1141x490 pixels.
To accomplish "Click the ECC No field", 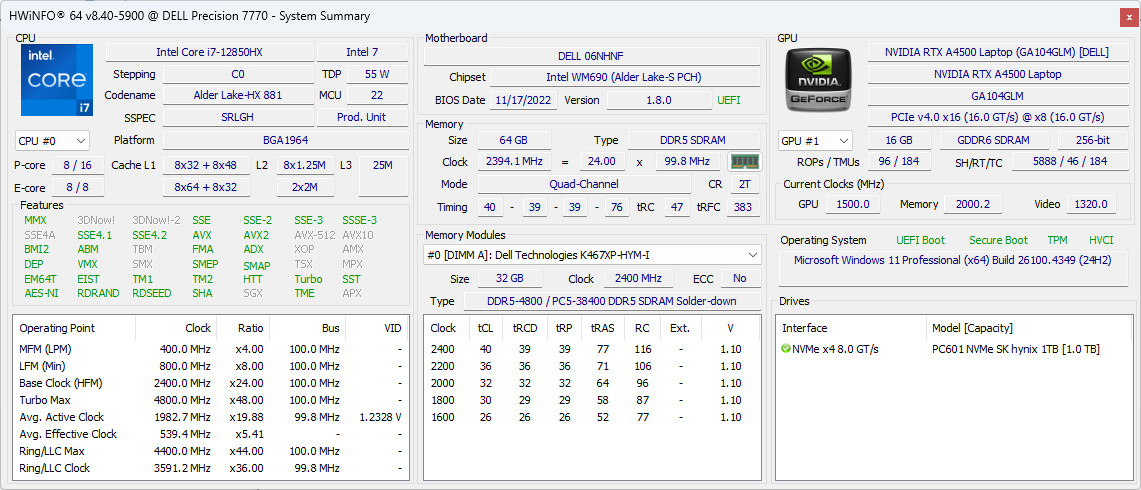I will (740, 278).
